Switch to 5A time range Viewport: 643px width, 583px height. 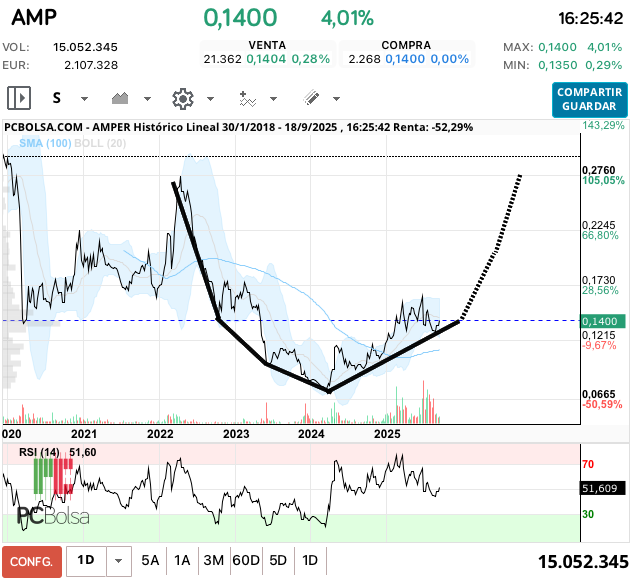(x=150, y=560)
